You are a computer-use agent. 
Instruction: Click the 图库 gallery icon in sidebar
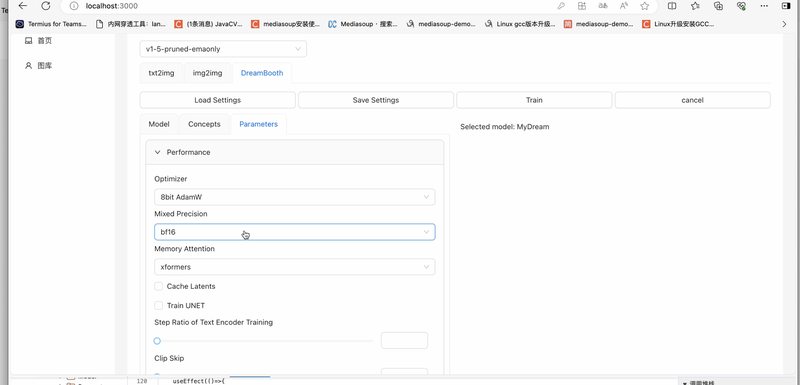(x=29, y=66)
